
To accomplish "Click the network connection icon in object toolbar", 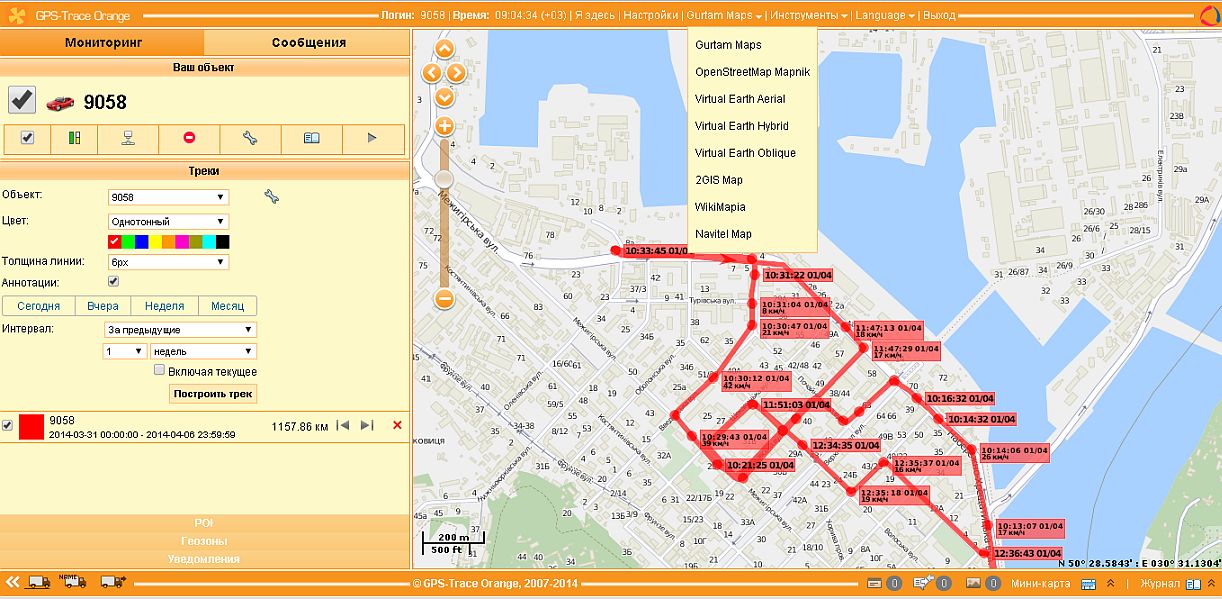I will point(128,138).
